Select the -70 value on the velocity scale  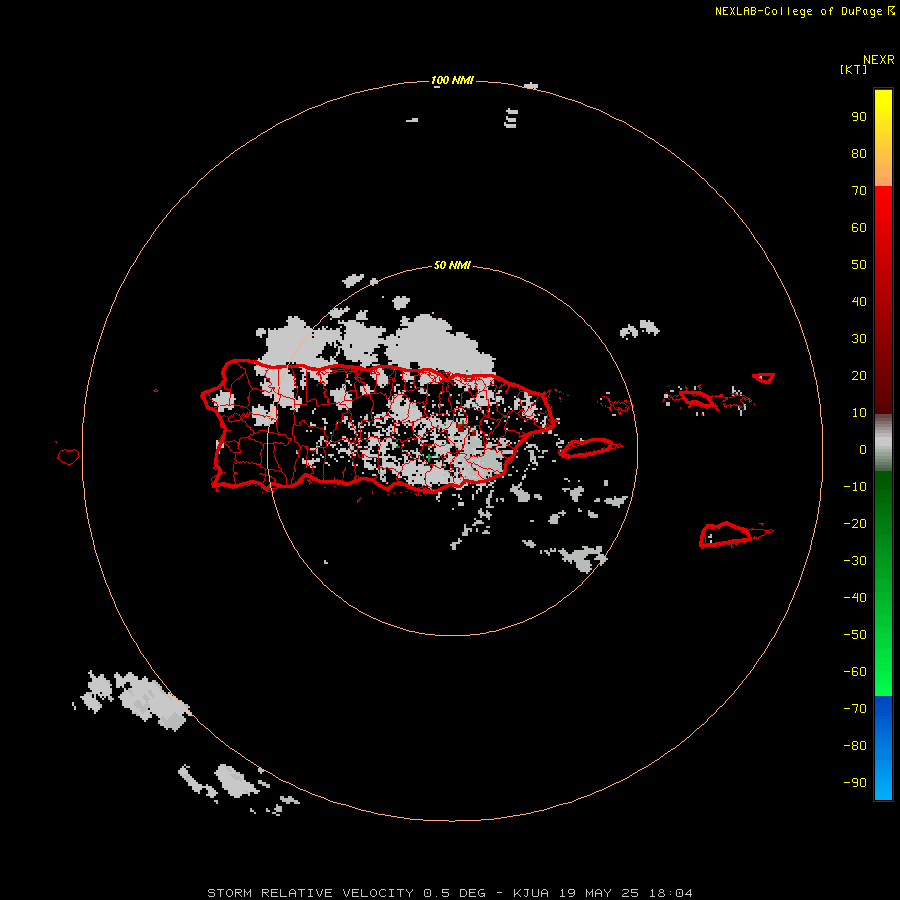855,709
